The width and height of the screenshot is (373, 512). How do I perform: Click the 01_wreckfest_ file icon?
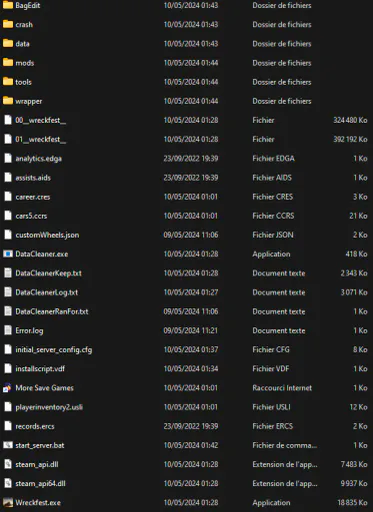(x=8, y=139)
